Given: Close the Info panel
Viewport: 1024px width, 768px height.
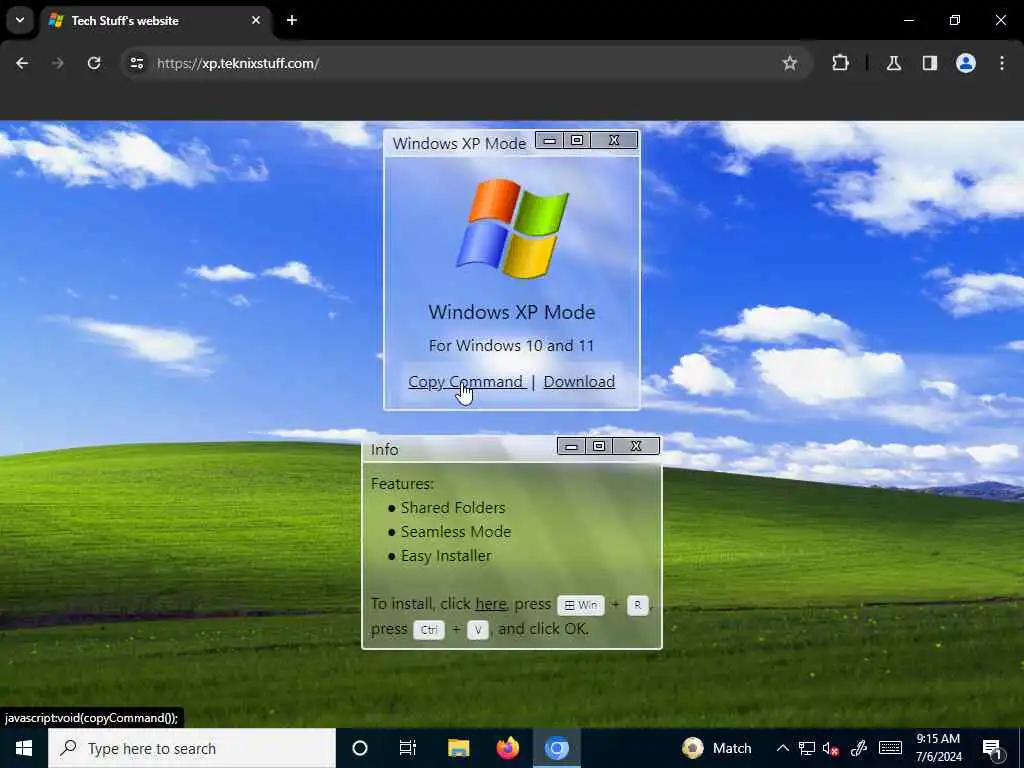Looking at the screenshot, I should (636, 446).
